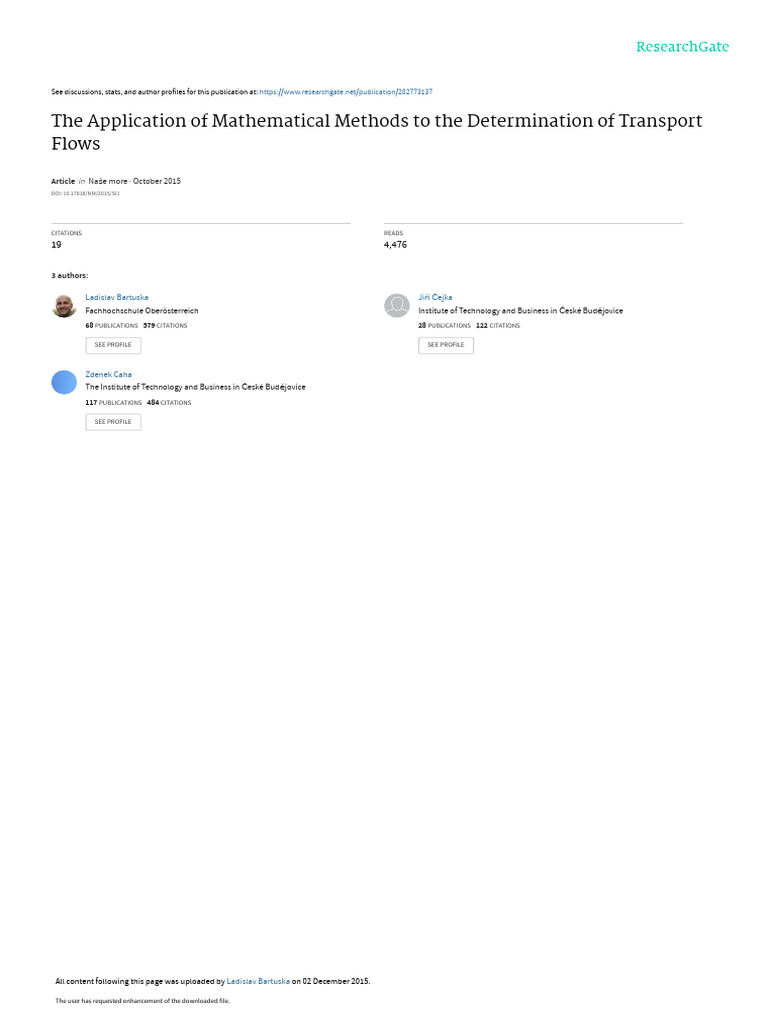Click the ResearchGate logo
The width and height of the screenshot is (768, 1024).
(682, 46)
